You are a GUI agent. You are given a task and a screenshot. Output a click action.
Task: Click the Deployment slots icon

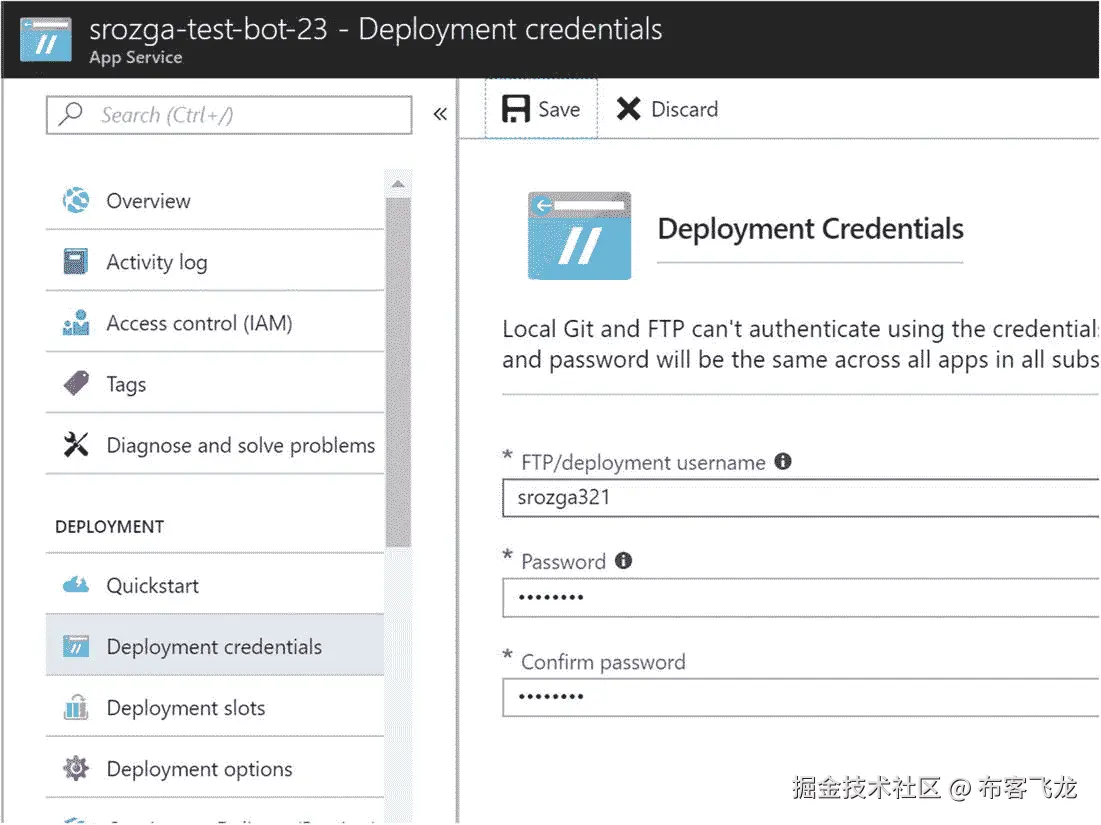tap(76, 708)
